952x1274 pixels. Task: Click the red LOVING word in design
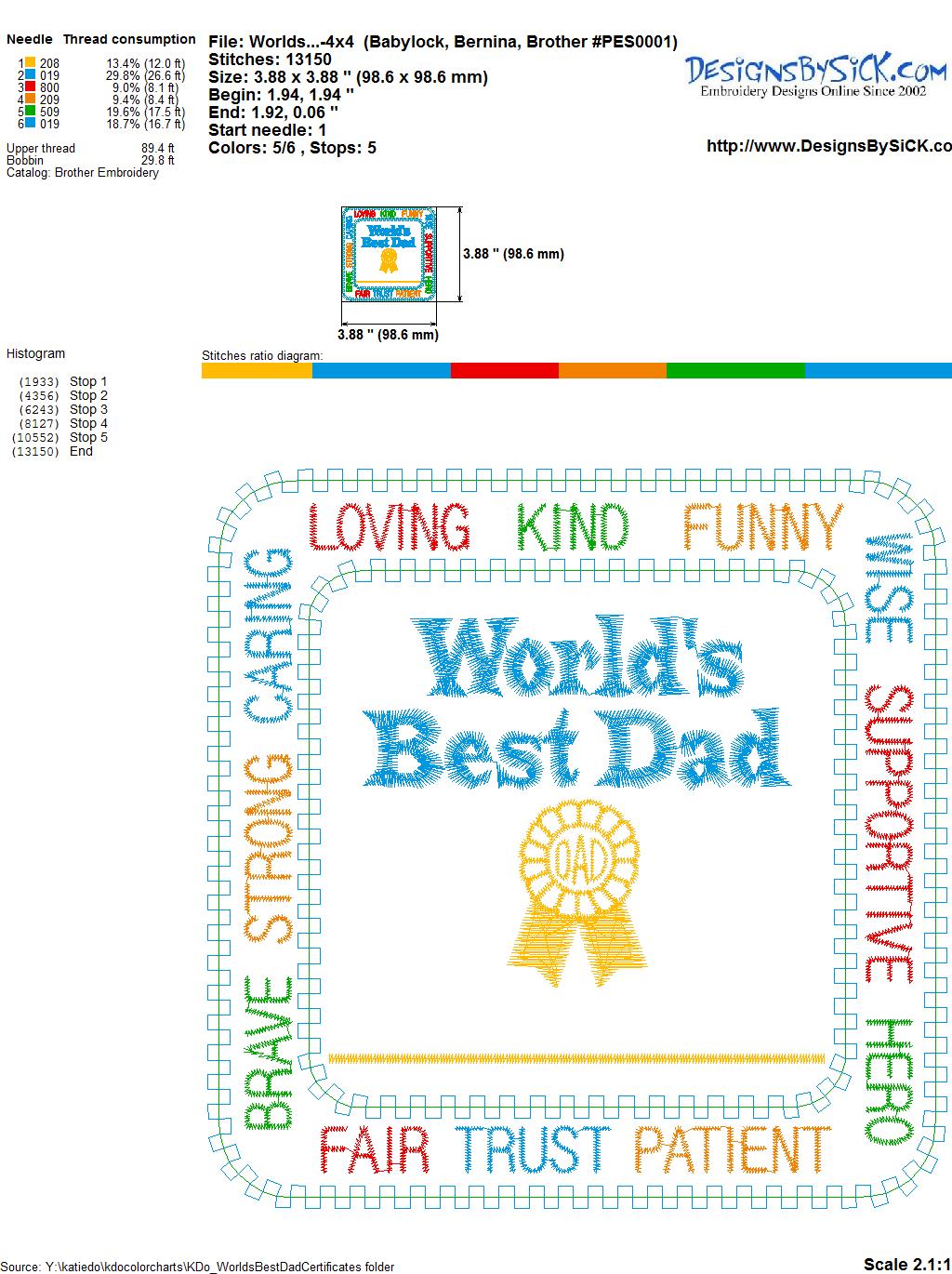390,527
